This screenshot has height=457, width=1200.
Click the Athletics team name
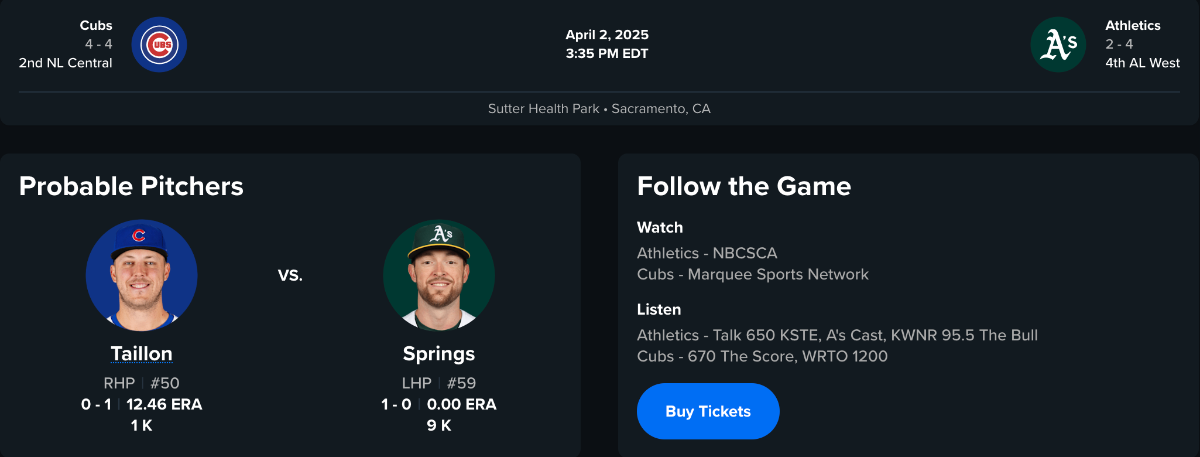(x=1132, y=25)
